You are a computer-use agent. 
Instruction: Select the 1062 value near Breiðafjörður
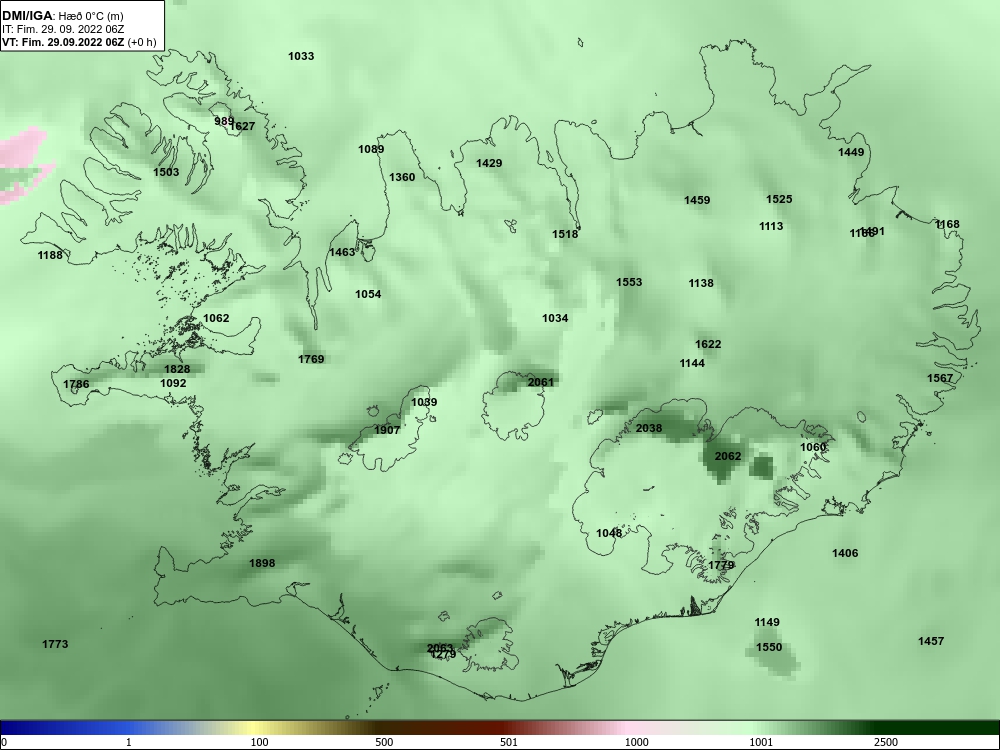(x=216, y=318)
